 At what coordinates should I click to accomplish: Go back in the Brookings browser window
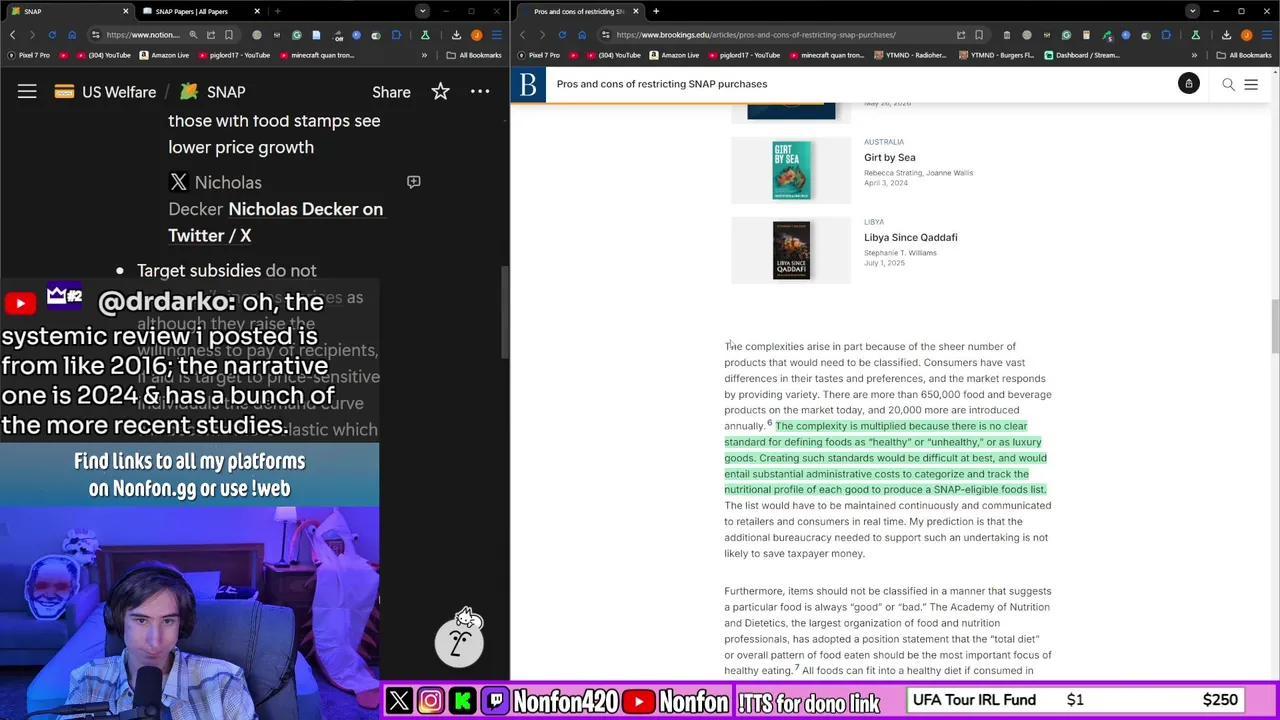tap(522, 35)
